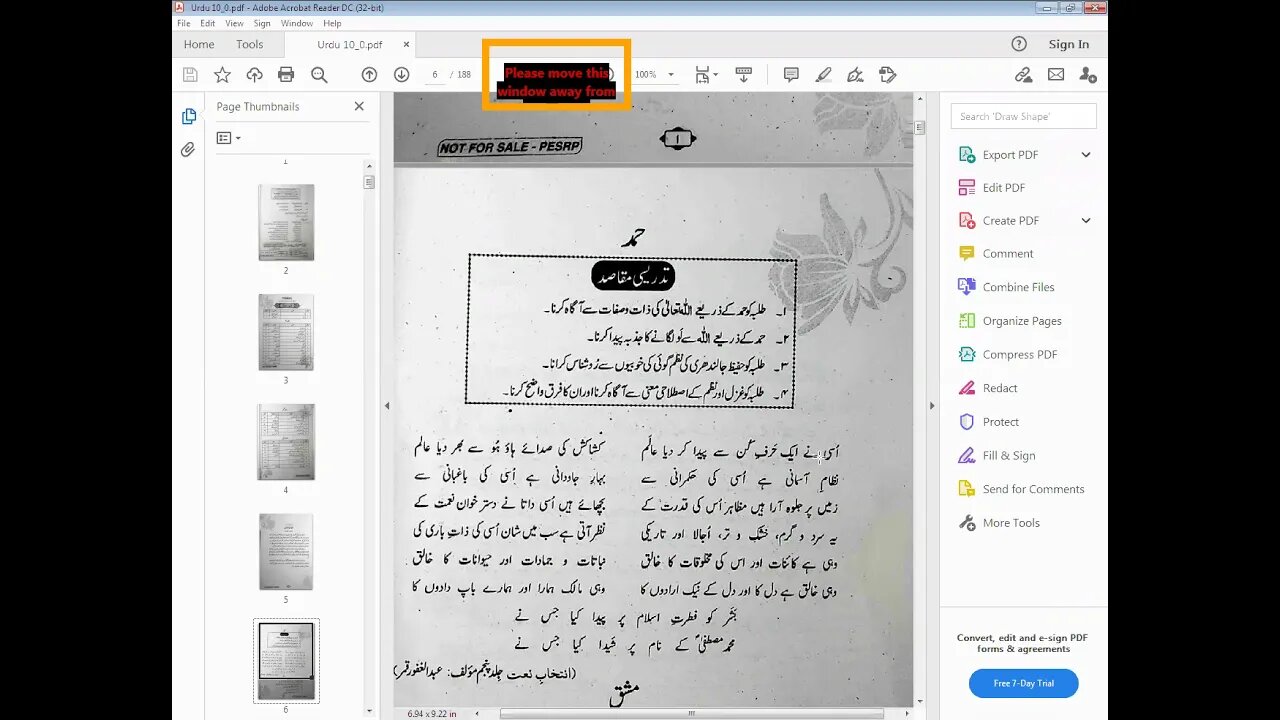Share file with others person icon
This screenshot has width=1280, height=720.
click(x=1088, y=75)
